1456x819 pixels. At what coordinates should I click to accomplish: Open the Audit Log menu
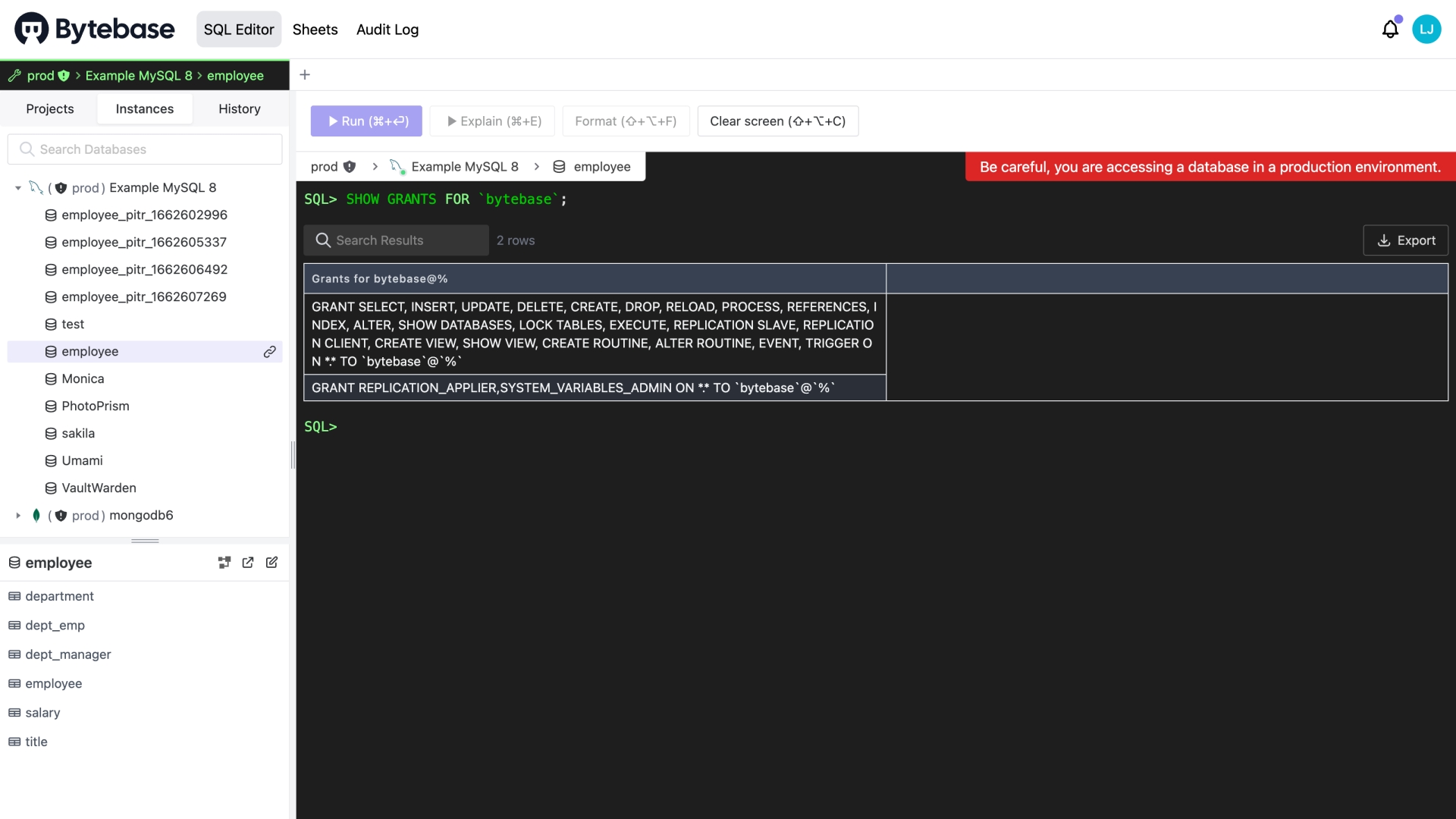pos(388,30)
